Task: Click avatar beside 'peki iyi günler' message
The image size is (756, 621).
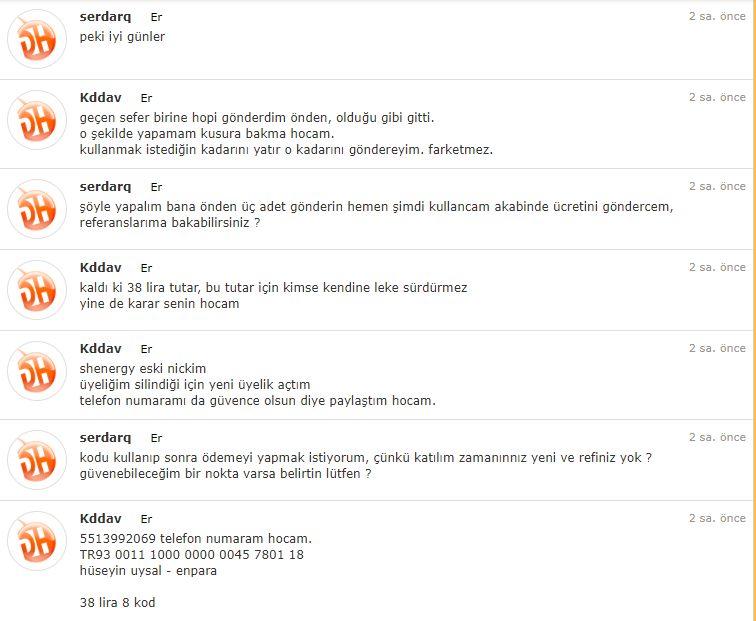Action: (x=37, y=39)
